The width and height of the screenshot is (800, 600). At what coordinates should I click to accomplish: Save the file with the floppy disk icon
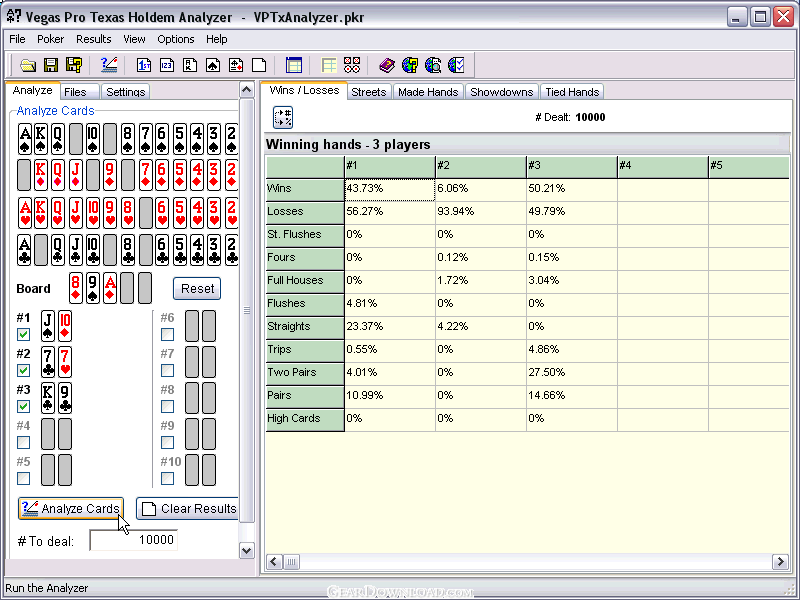(51, 65)
